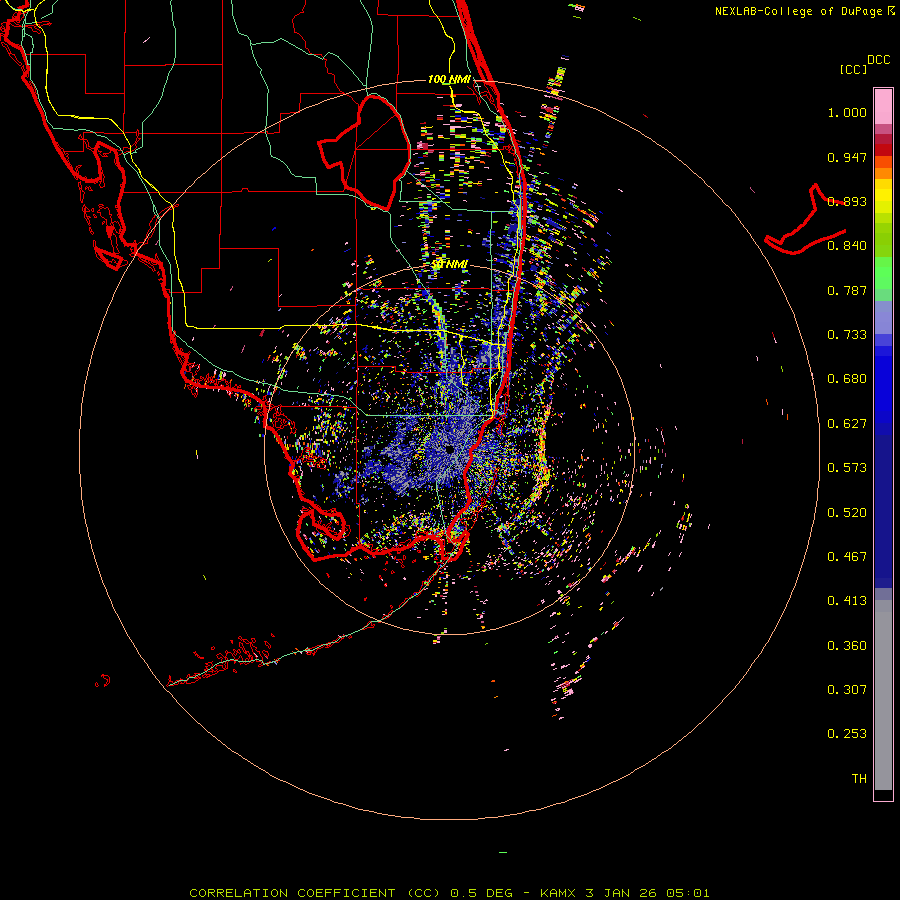
Task: Click the 0.360 legend value
Action: click(847, 645)
